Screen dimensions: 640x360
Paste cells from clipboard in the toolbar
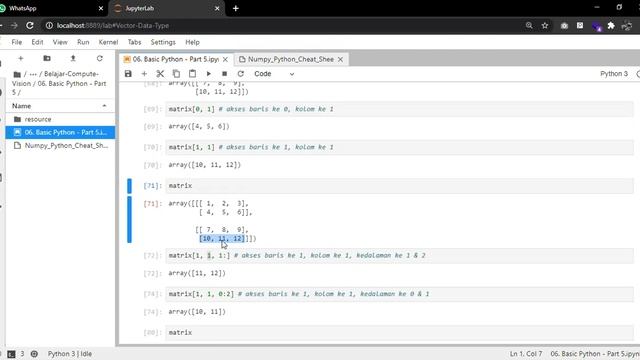click(x=192, y=74)
